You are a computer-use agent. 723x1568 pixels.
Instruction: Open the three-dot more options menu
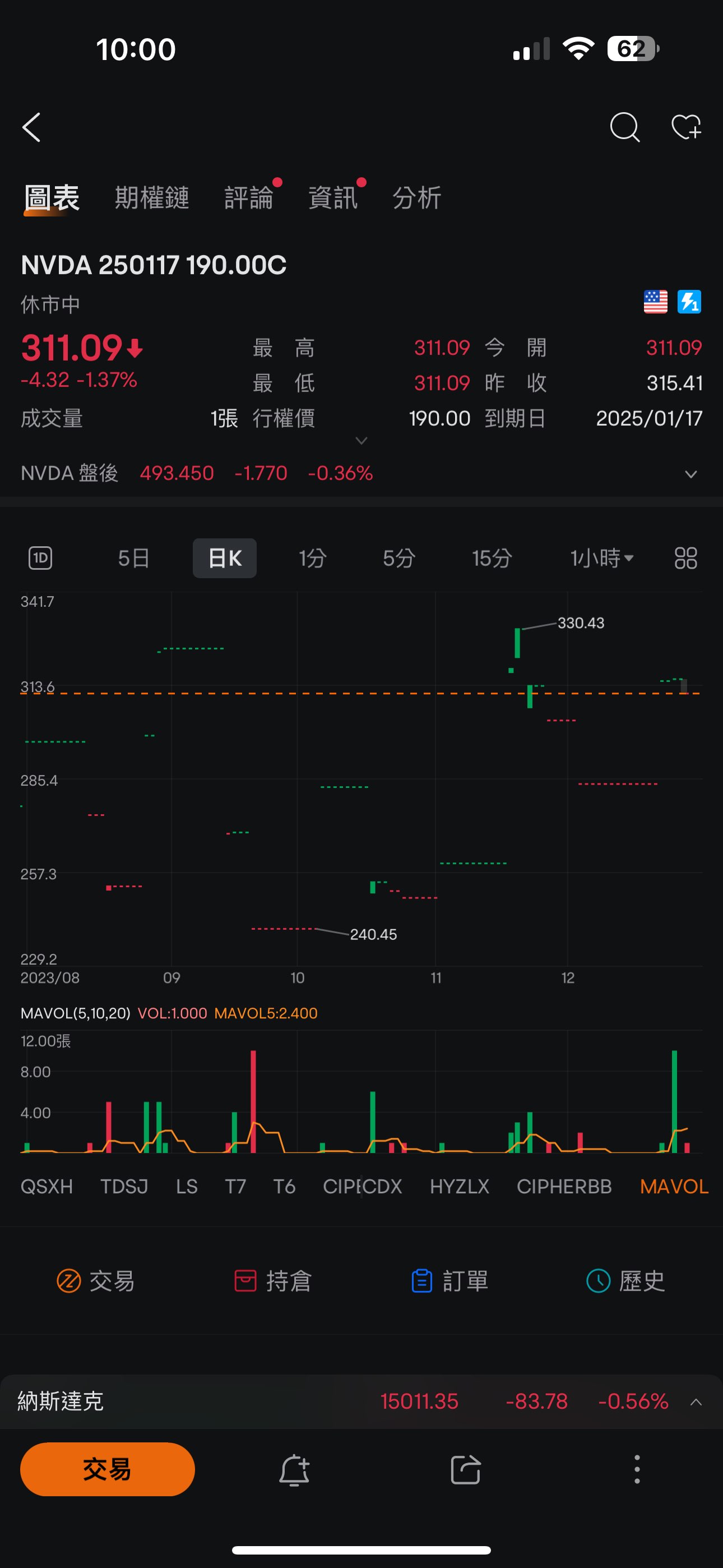click(x=637, y=1470)
